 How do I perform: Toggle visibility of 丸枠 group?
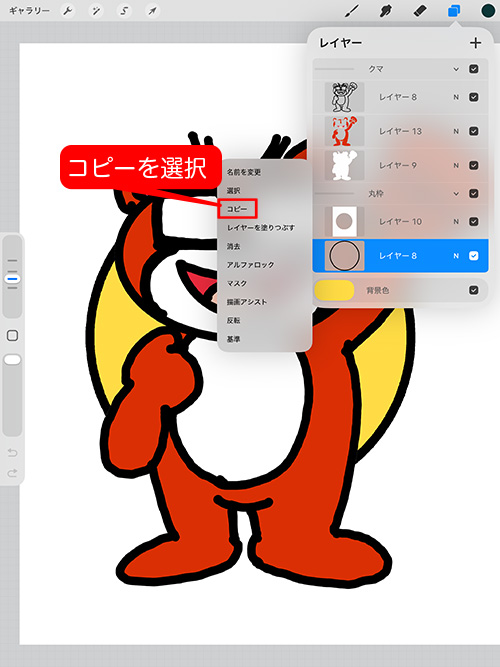(x=474, y=194)
